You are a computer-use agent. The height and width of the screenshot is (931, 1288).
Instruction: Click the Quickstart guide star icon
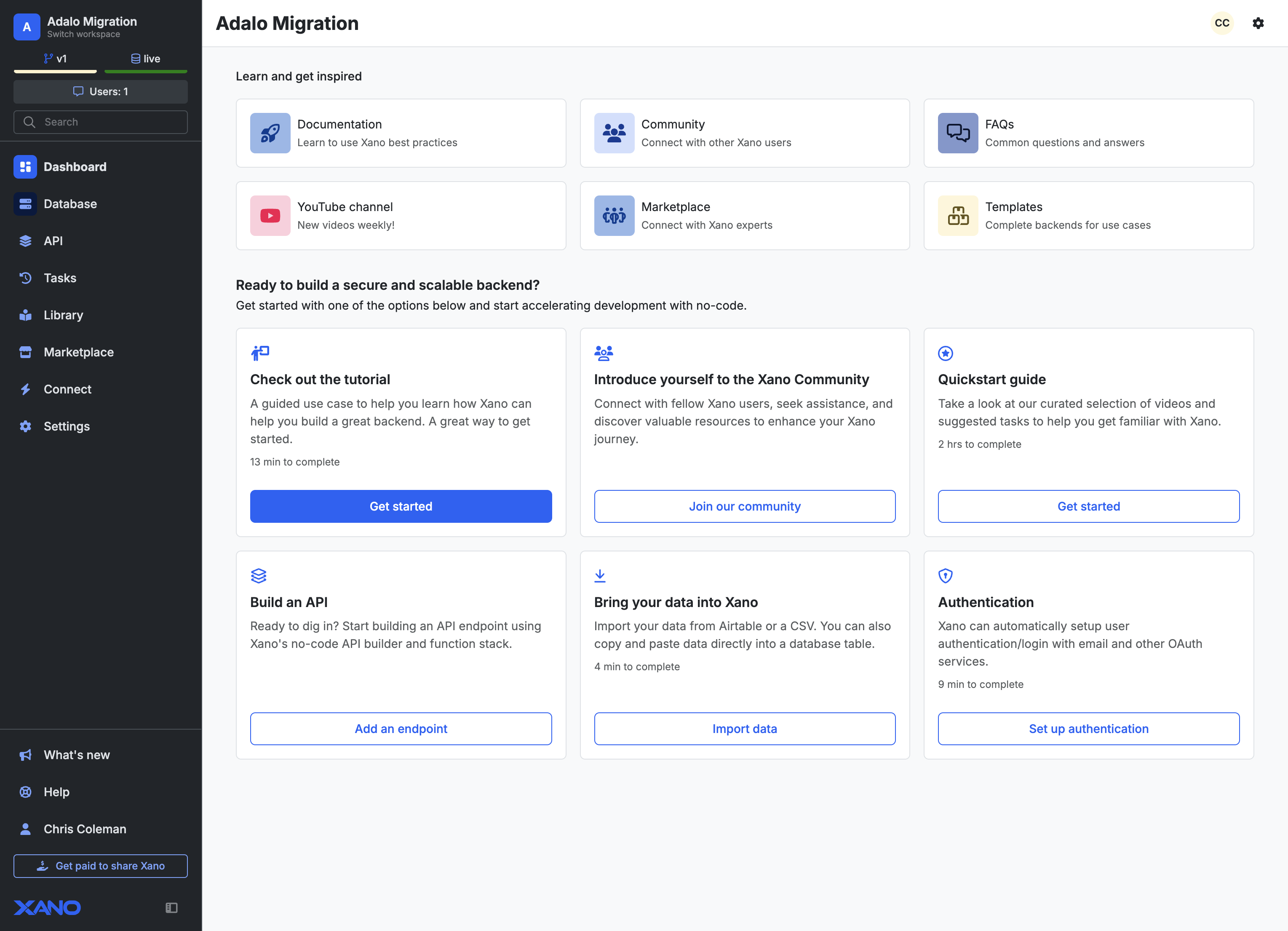(x=946, y=353)
